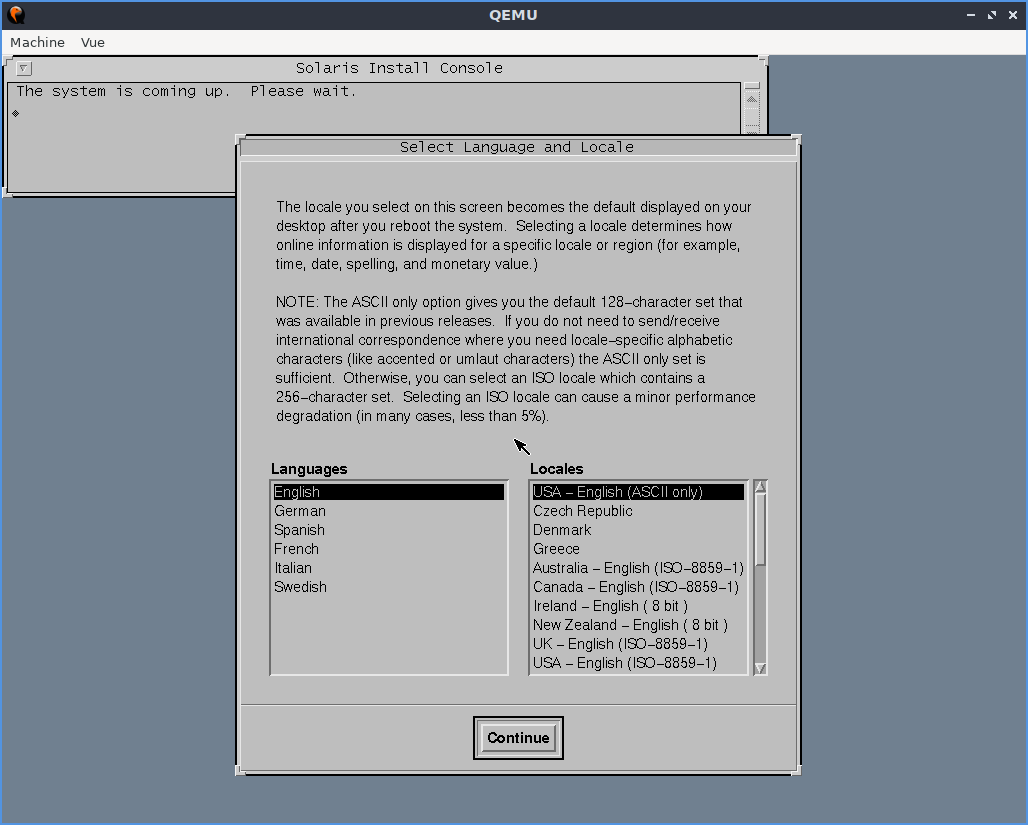This screenshot has height=825, width=1028.
Task: Select Italian in Languages list
Action: click(389, 568)
